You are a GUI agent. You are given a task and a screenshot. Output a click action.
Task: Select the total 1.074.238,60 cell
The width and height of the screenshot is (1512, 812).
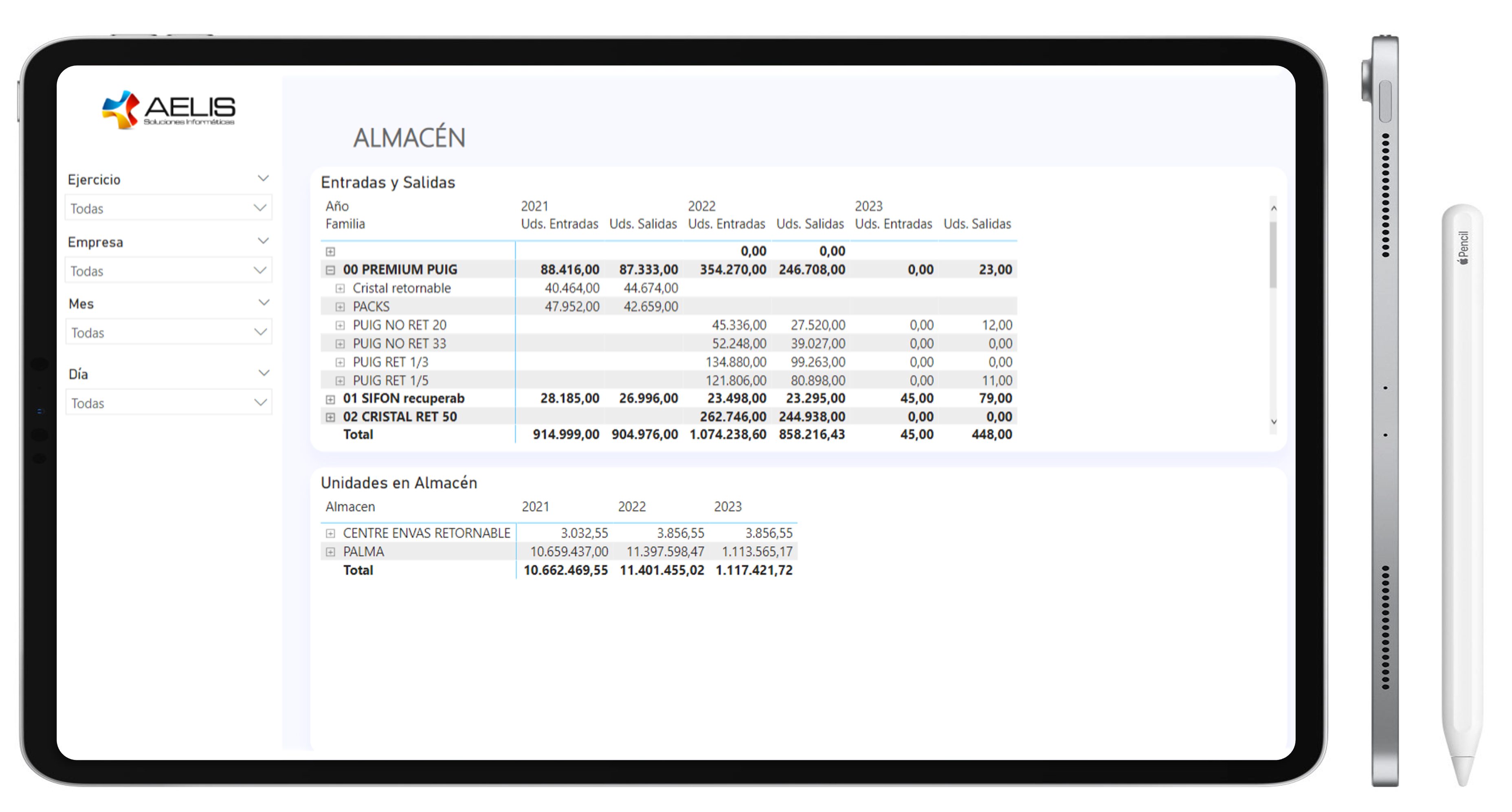(728, 435)
